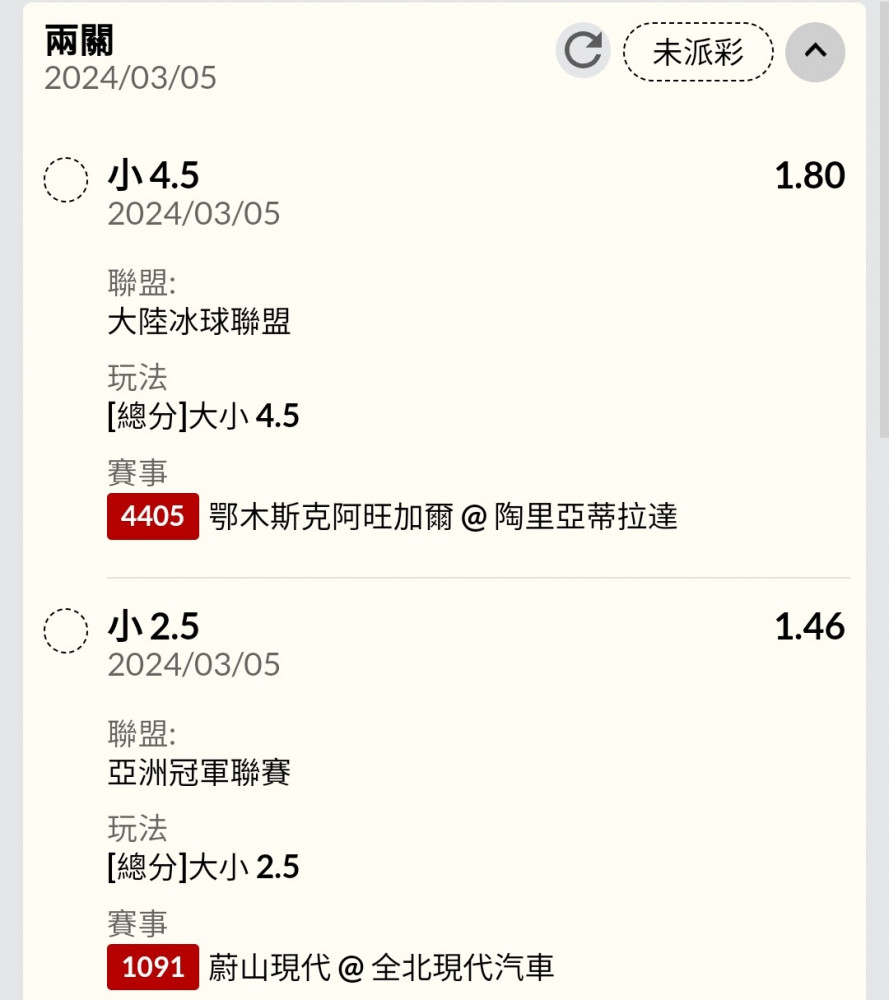Click the vertical scrollbar on the right edge
889x1000 pixels.
(x=884, y=219)
